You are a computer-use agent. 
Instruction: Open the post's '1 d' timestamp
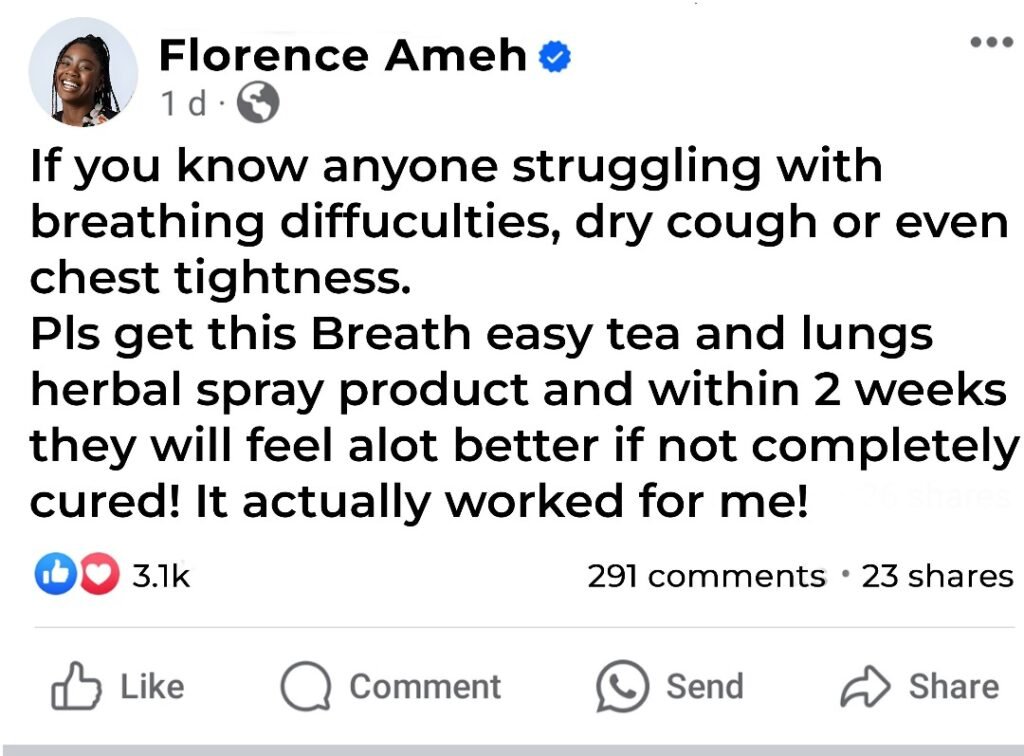(180, 104)
